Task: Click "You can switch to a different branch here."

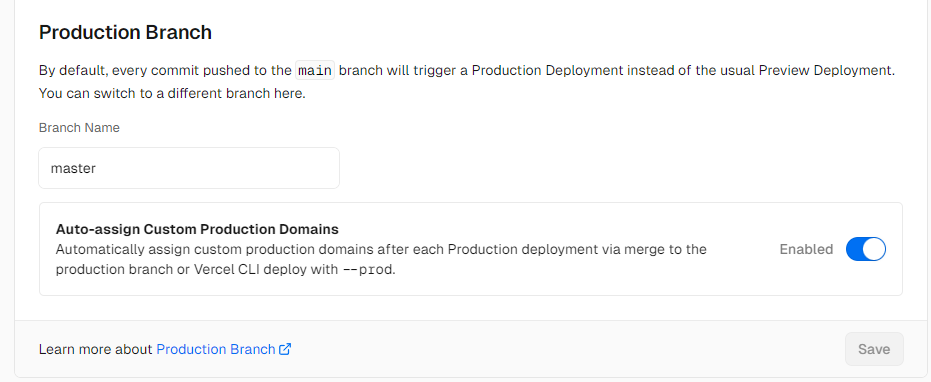Action: [172, 94]
